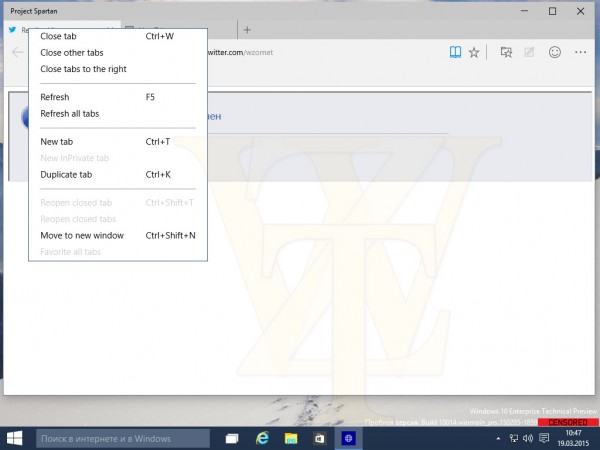Open the volume tray icon
This screenshot has height=450, width=600.
pyautogui.click(x=528, y=439)
